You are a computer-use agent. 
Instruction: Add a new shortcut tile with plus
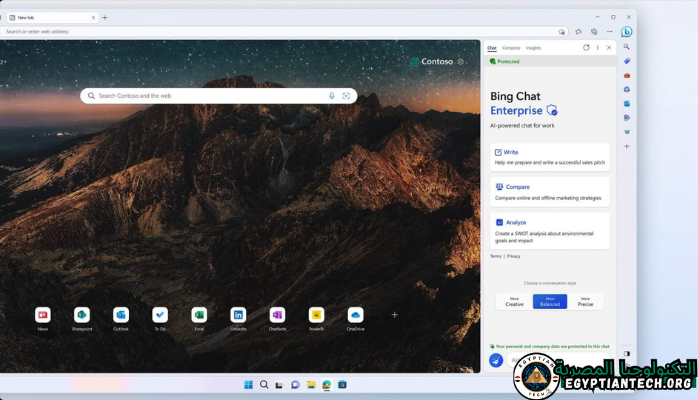394,315
